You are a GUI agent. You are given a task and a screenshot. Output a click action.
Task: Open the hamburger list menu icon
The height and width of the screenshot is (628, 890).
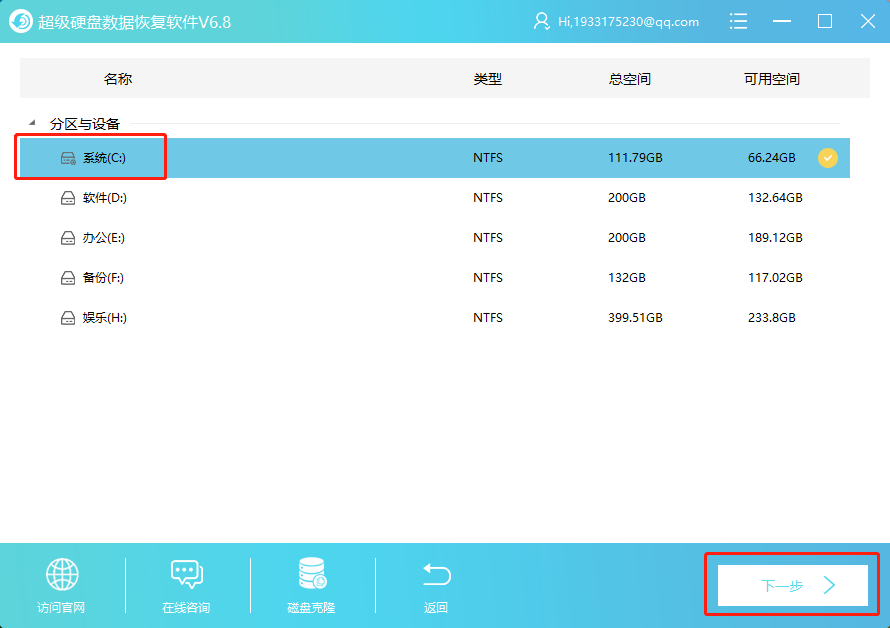pos(738,22)
